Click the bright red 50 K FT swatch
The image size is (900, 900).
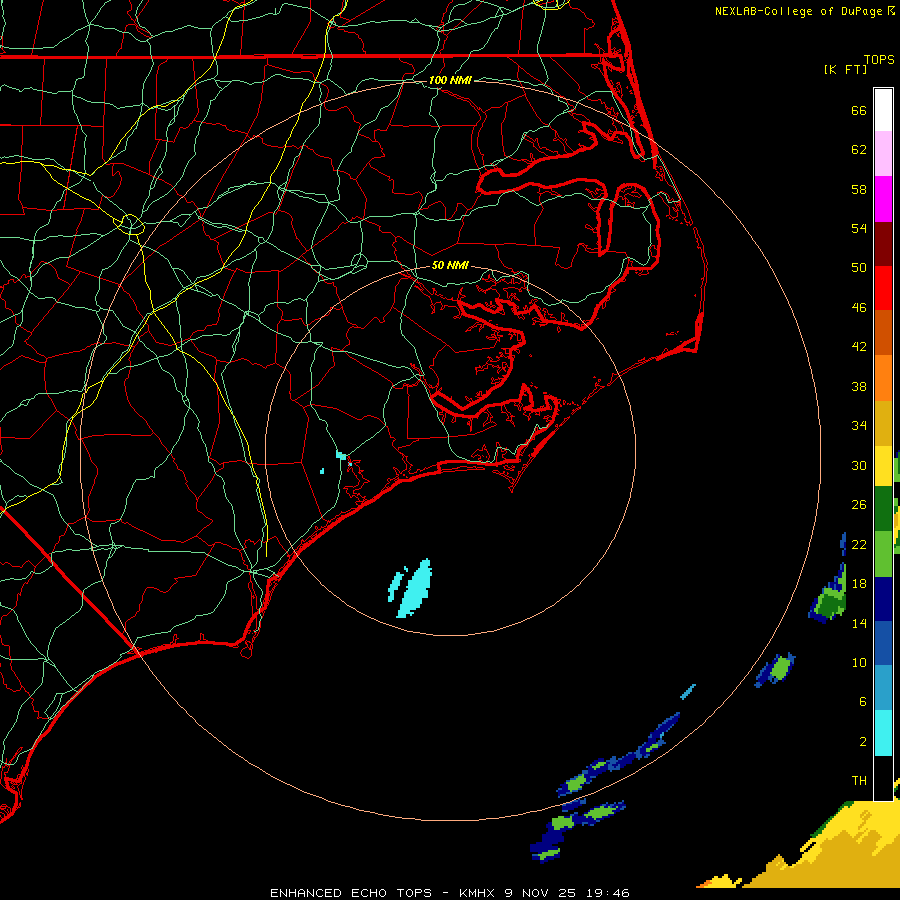[x=883, y=288]
